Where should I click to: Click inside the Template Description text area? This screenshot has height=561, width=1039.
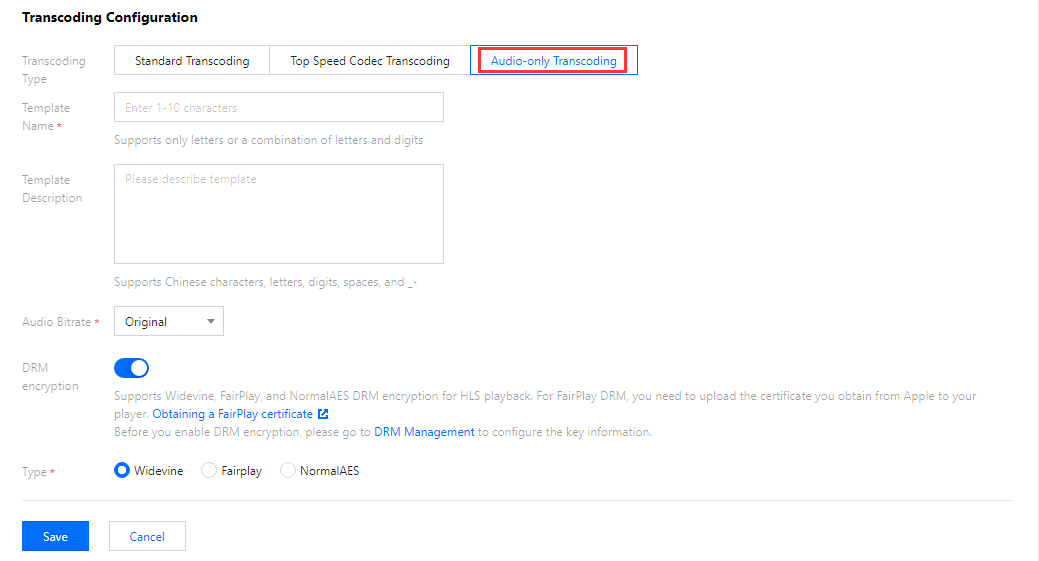tap(278, 214)
